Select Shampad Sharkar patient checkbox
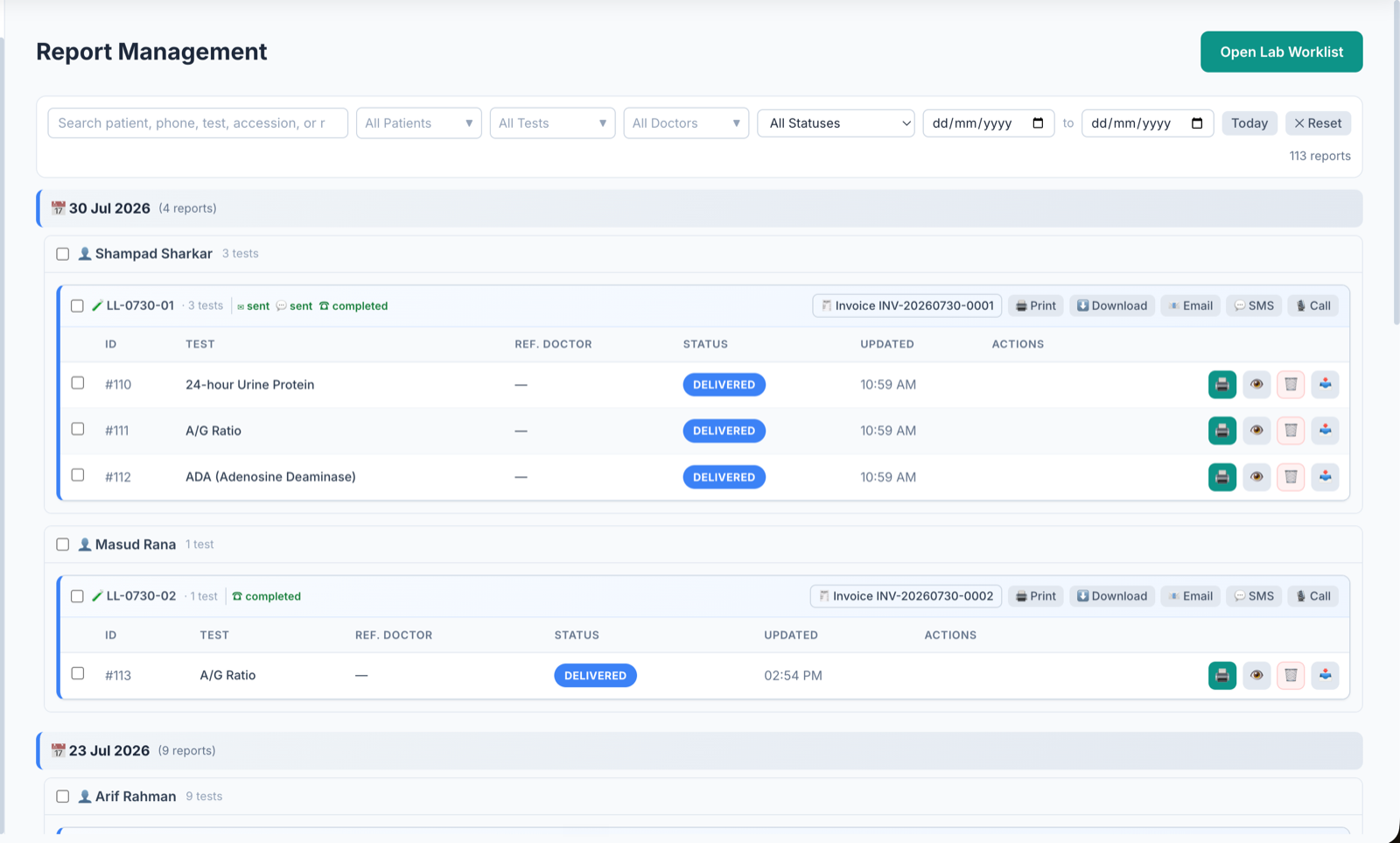The width and height of the screenshot is (1400, 843). 63,254
